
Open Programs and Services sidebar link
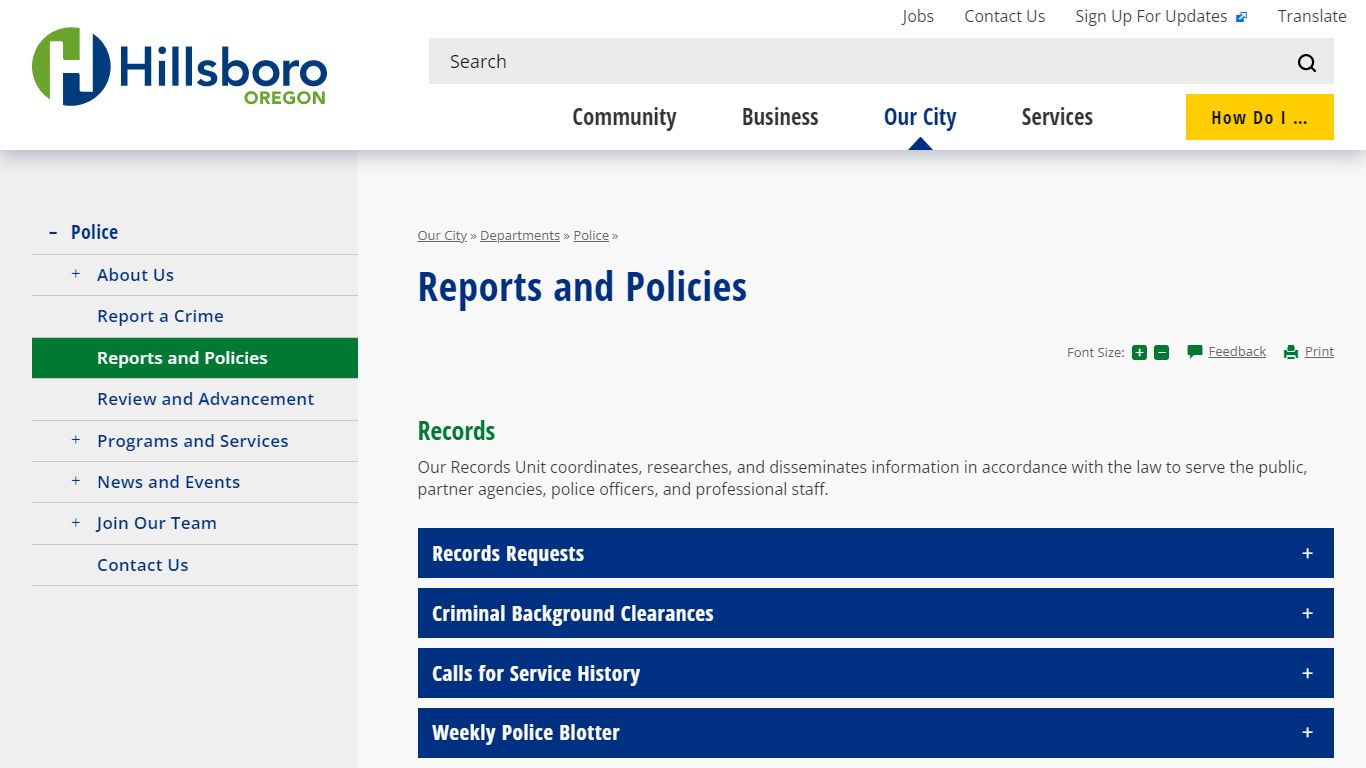(x=192, y=441)
